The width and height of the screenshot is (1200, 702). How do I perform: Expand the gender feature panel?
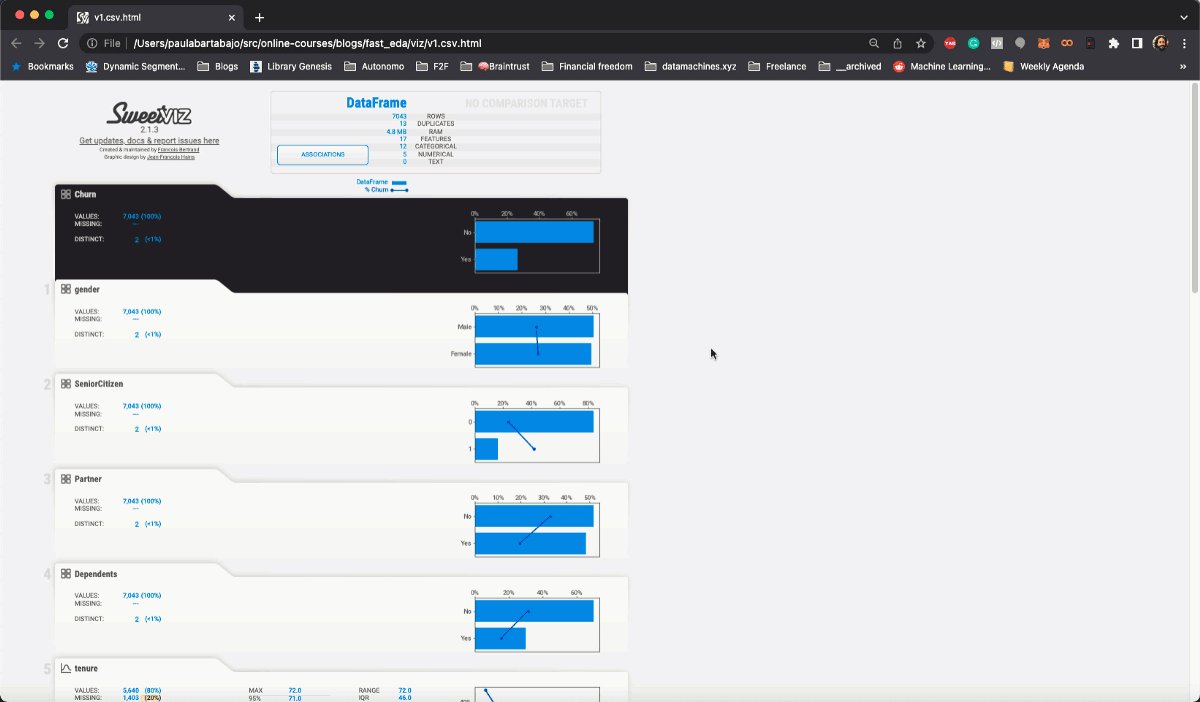click(x=341, y=326)
